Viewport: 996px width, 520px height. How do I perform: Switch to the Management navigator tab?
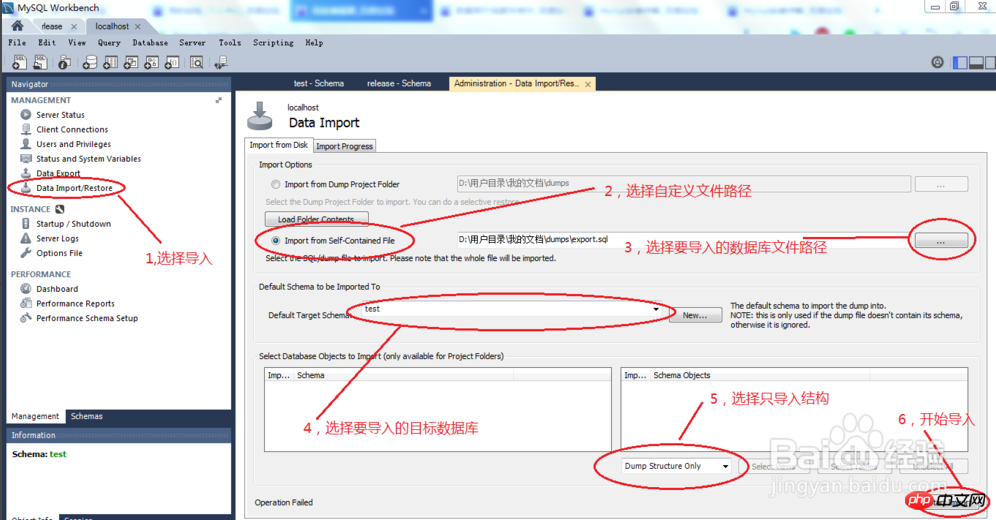point(35,417)
